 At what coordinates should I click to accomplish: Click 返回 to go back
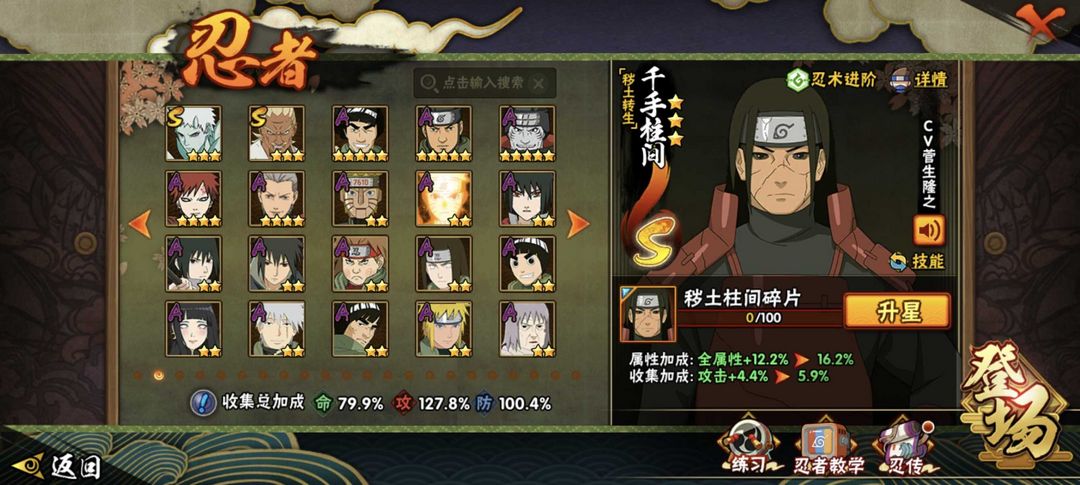pyautogui.click(x=57, y=467)
